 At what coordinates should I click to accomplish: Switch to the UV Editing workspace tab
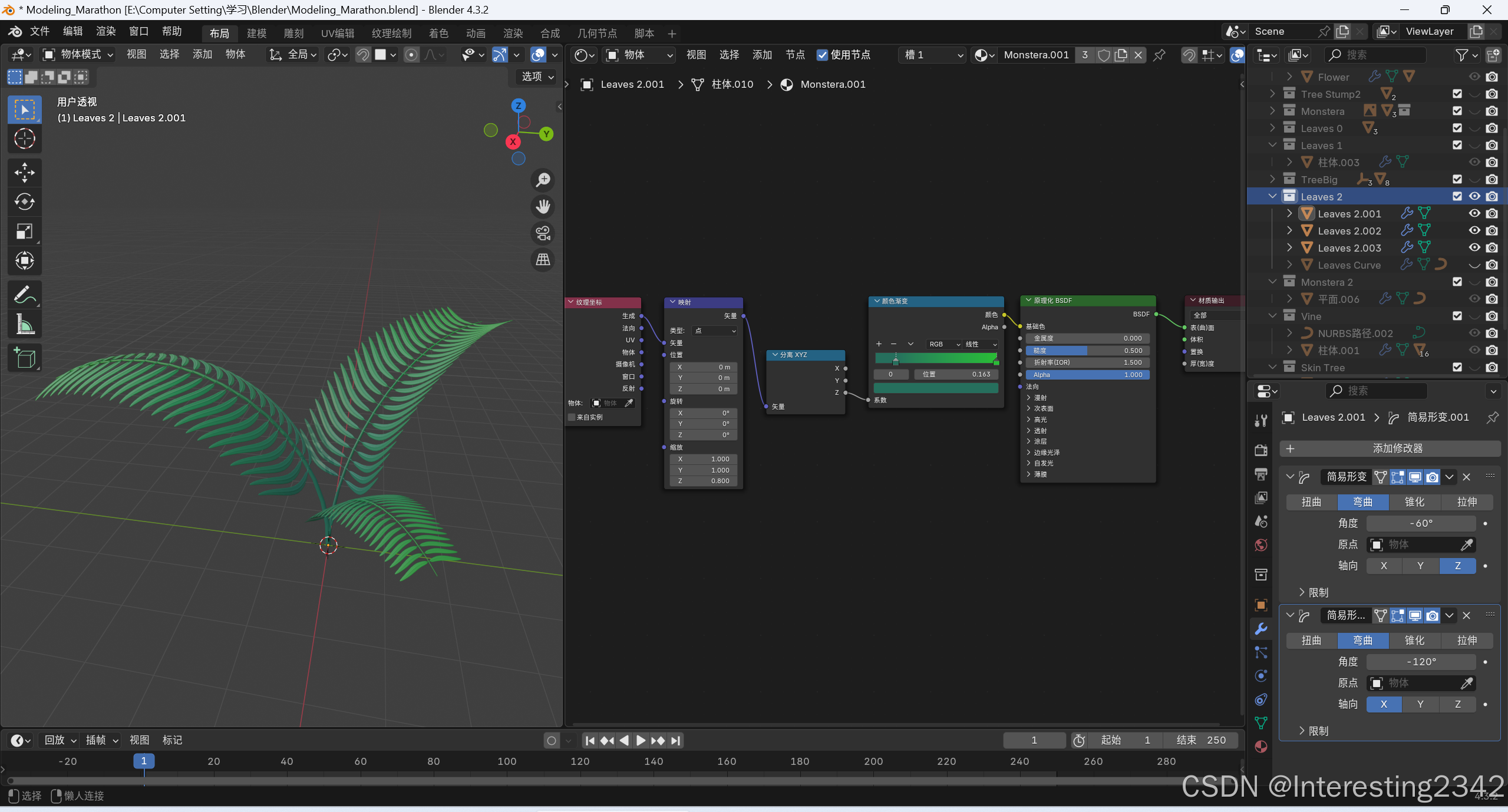coord(337,34)
